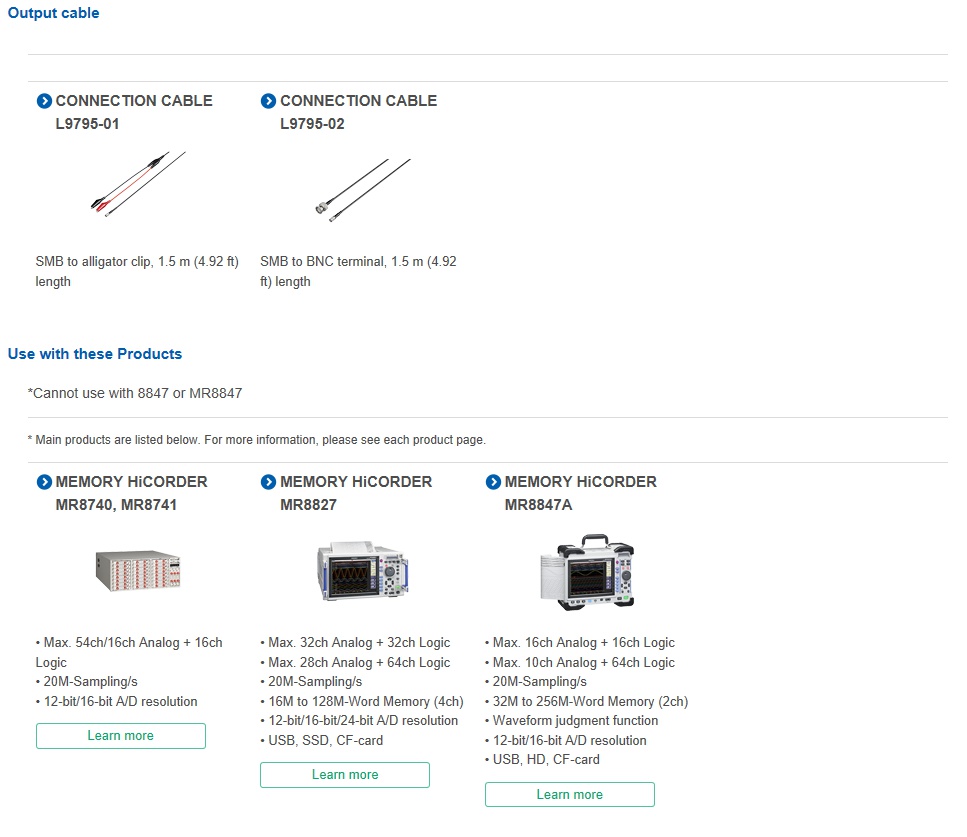967x837 pixels.
Task: Click arrow icon beside Connection Cable L9795-01
Action: (x=44, y=101)
